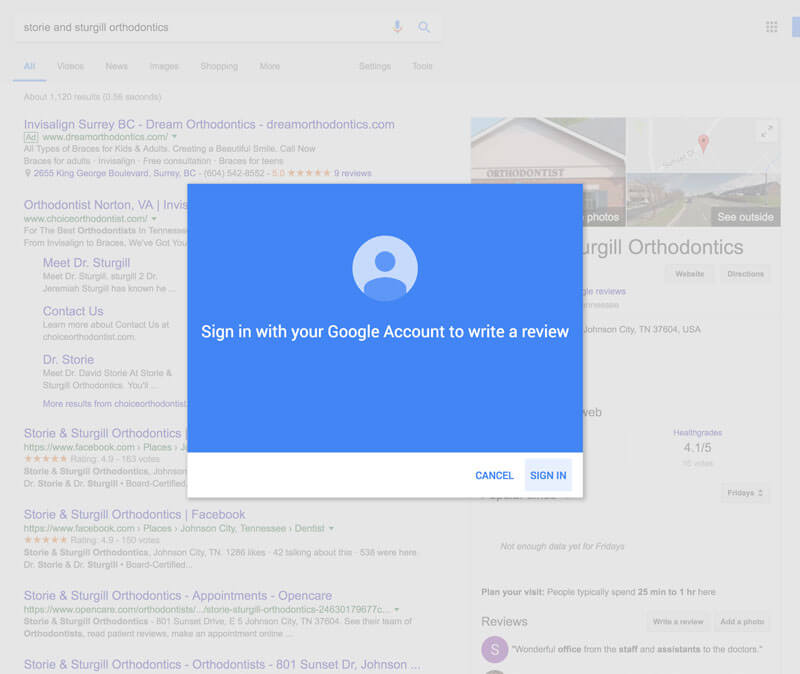The height and width of the screenshot is (674, 800).
Task: Click the 9 reviews ad rating link
Action: [x=353, y=173]
